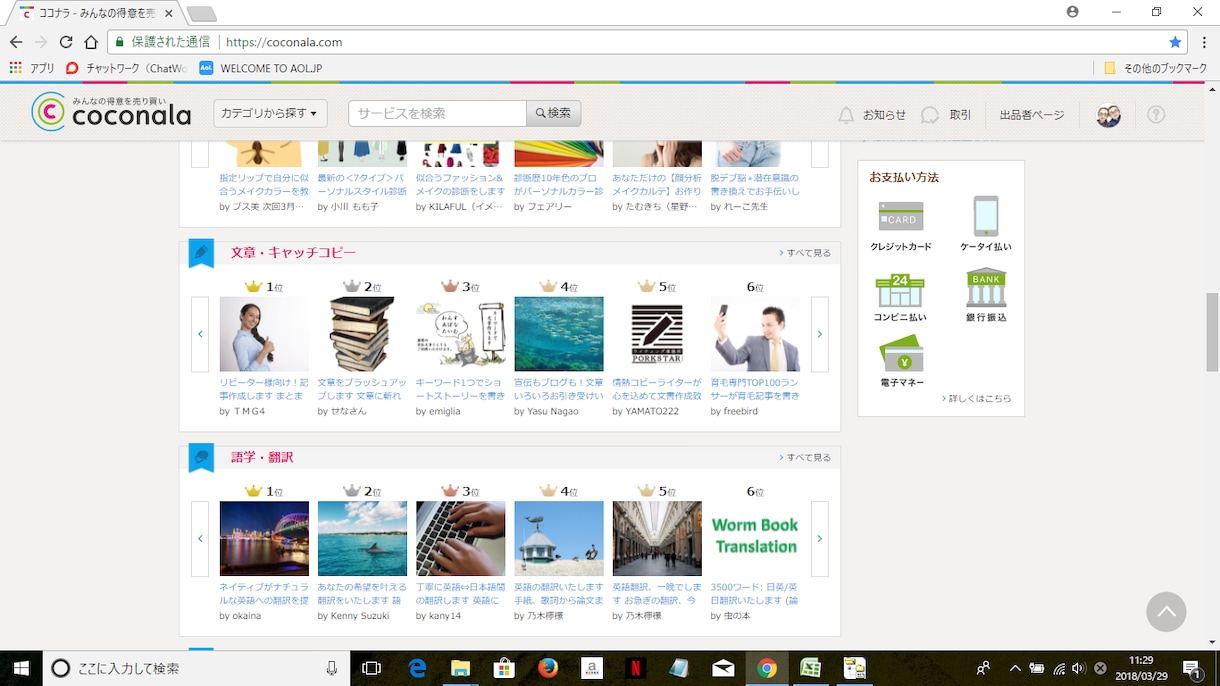Open the 詳しくはこちら payment details link
The image size is (1220, 686).
point(976,398)
